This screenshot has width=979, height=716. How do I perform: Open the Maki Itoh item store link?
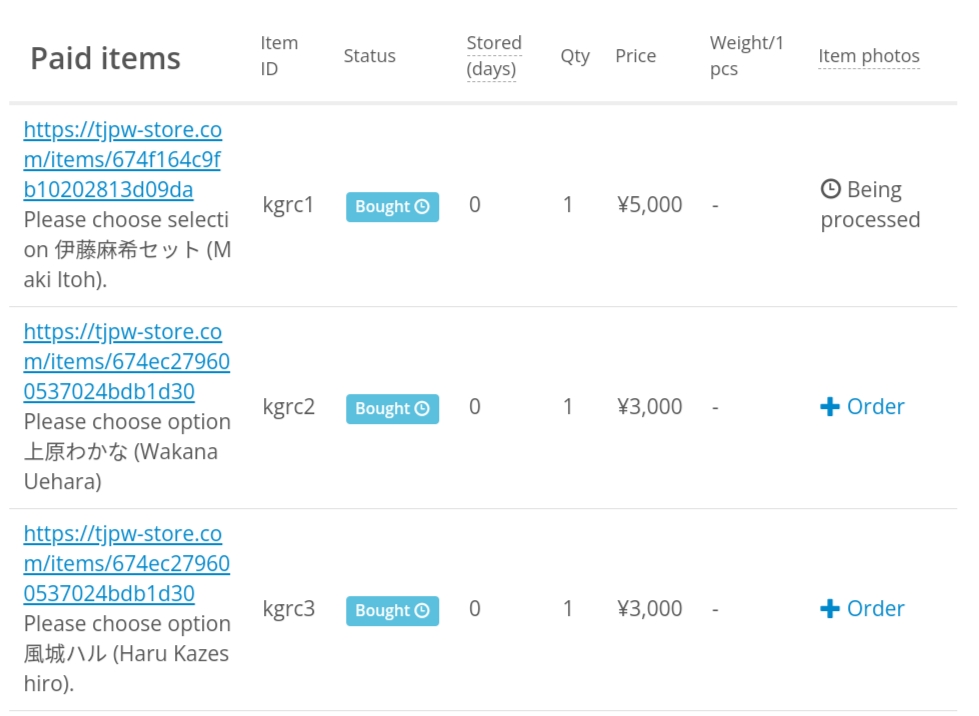click(x=122, y=160)
